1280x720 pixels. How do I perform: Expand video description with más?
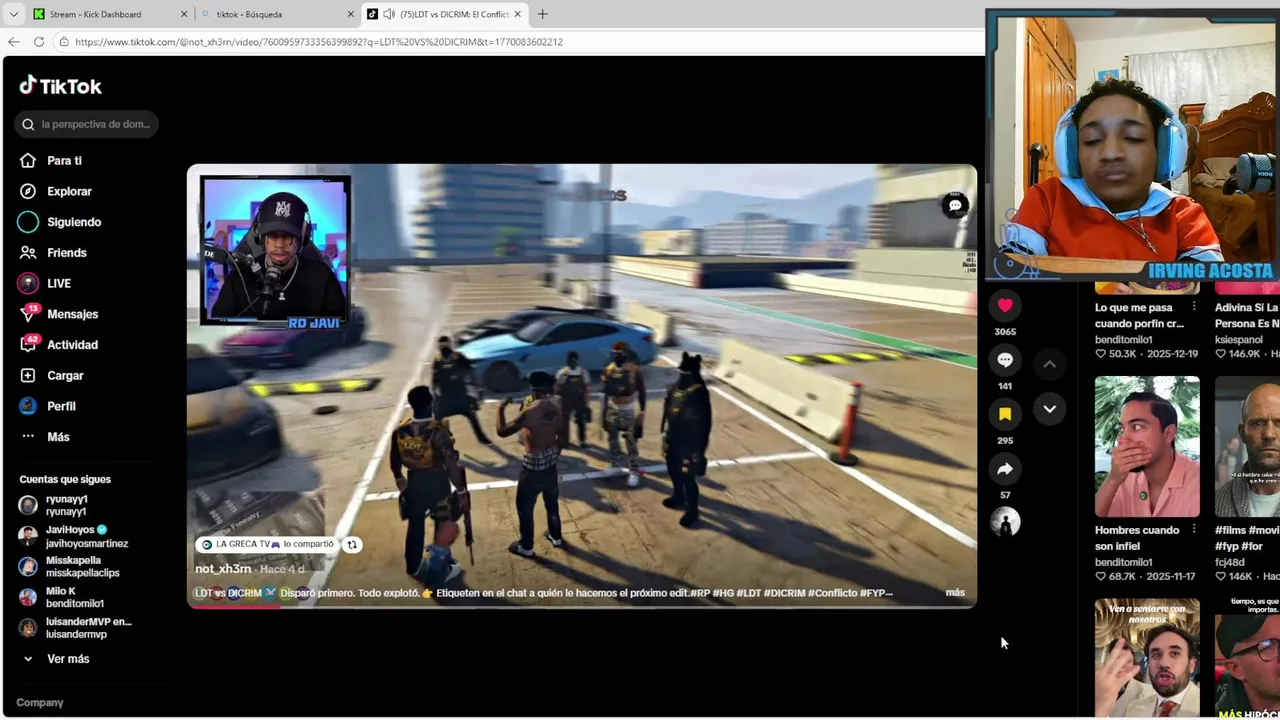click(x=955, y=593)
